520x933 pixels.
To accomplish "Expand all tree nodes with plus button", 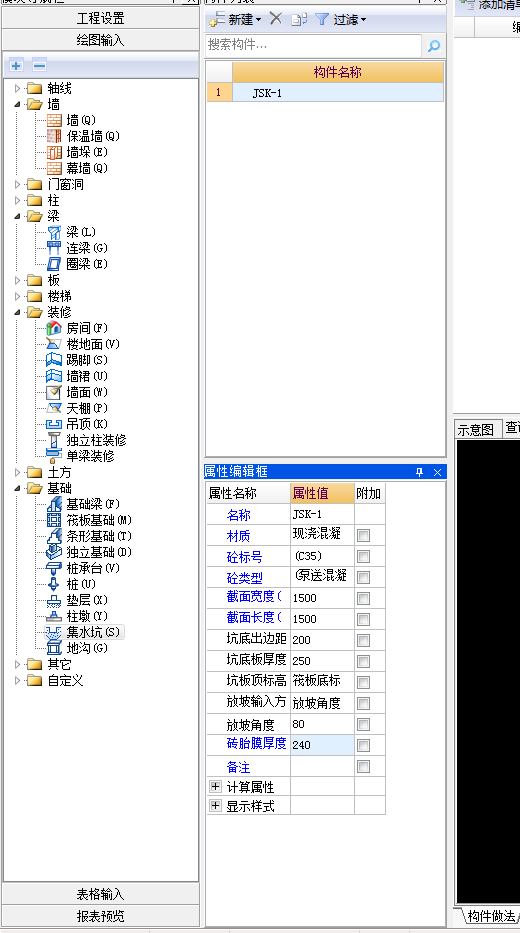I will tap(16, 65).
